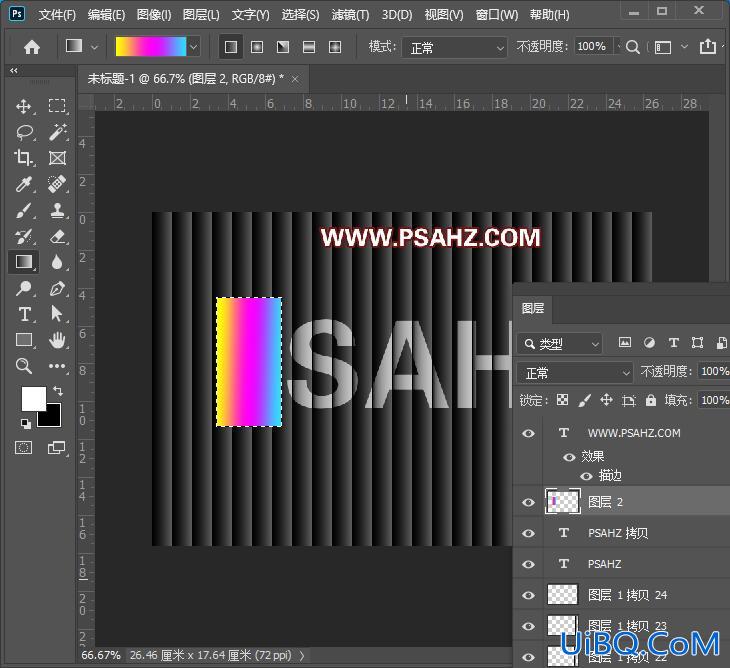
Task: Collapse the toolbox double-arrow
Action: 14,71
